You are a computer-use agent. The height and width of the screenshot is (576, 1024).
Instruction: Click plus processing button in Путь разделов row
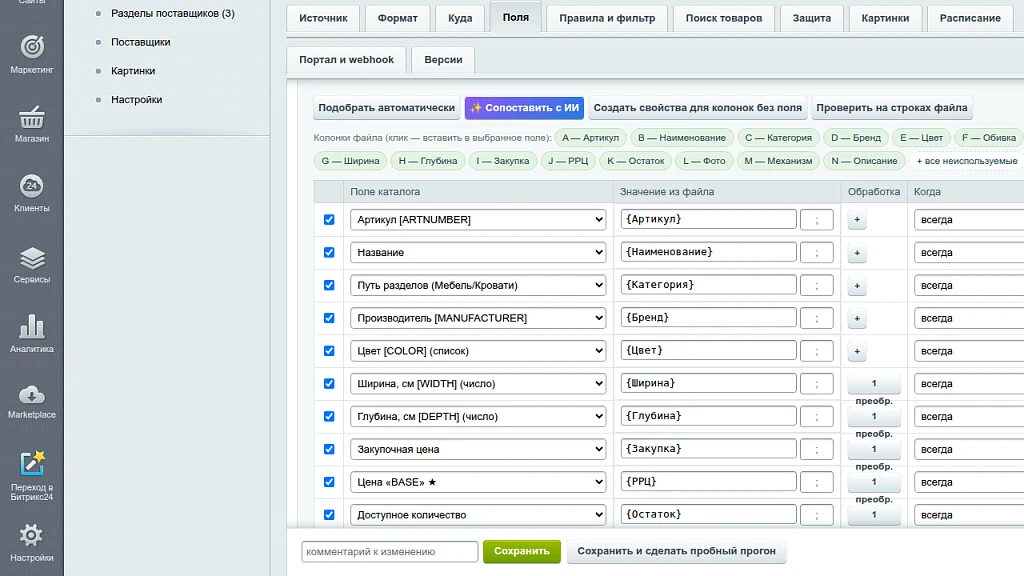pos(857,285)
